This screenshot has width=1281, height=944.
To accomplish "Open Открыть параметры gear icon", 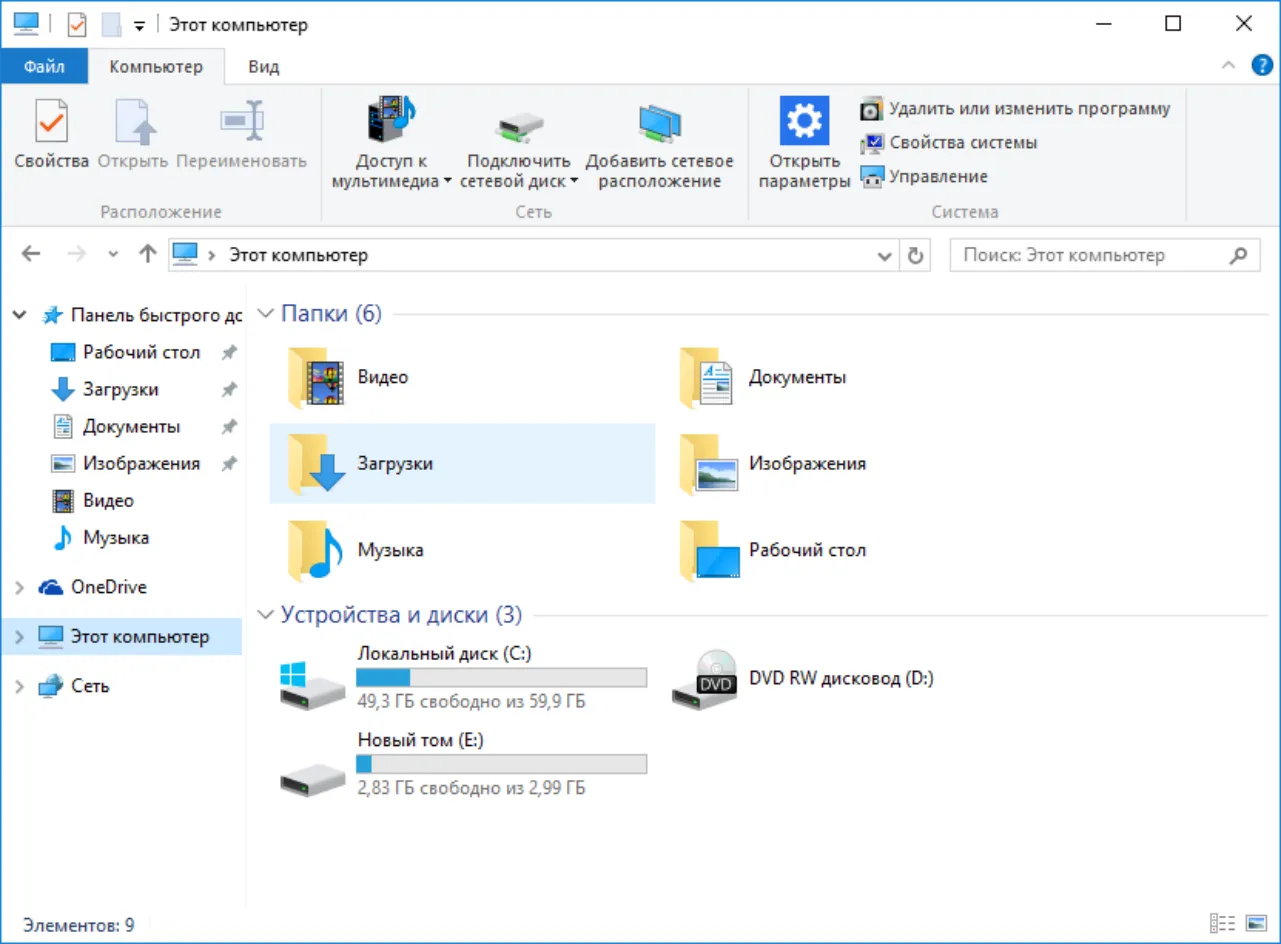I will (x=804, y=121).
